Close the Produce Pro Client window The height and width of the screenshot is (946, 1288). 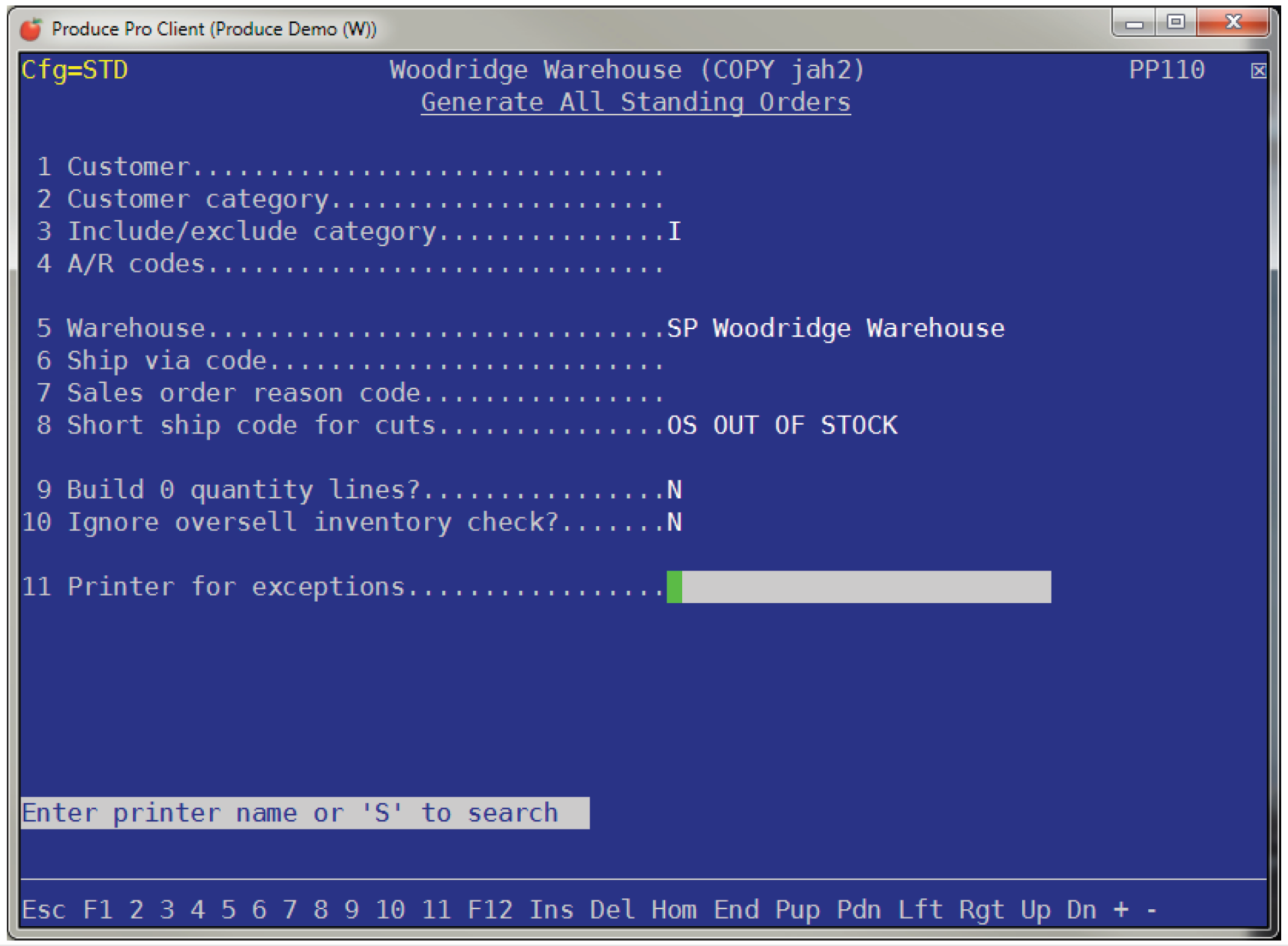(x=1233, y=22)
